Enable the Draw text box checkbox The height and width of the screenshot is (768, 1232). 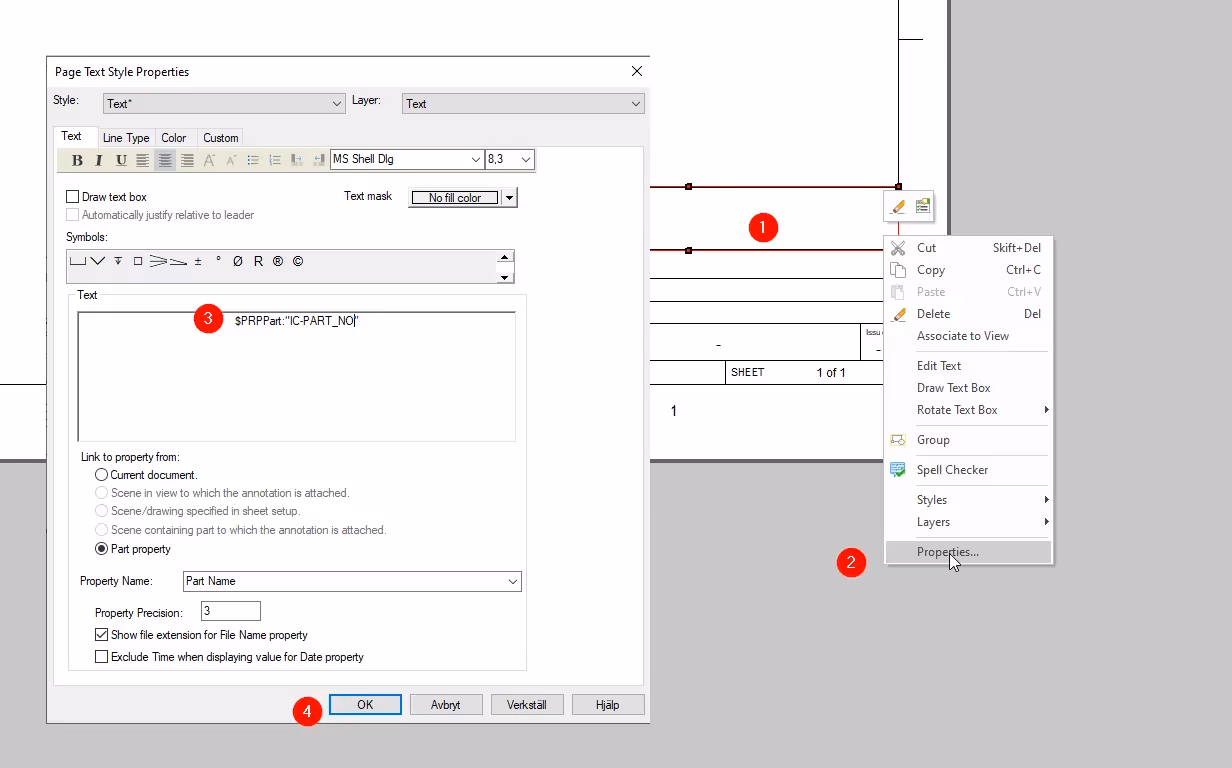(x=73, y=196)
